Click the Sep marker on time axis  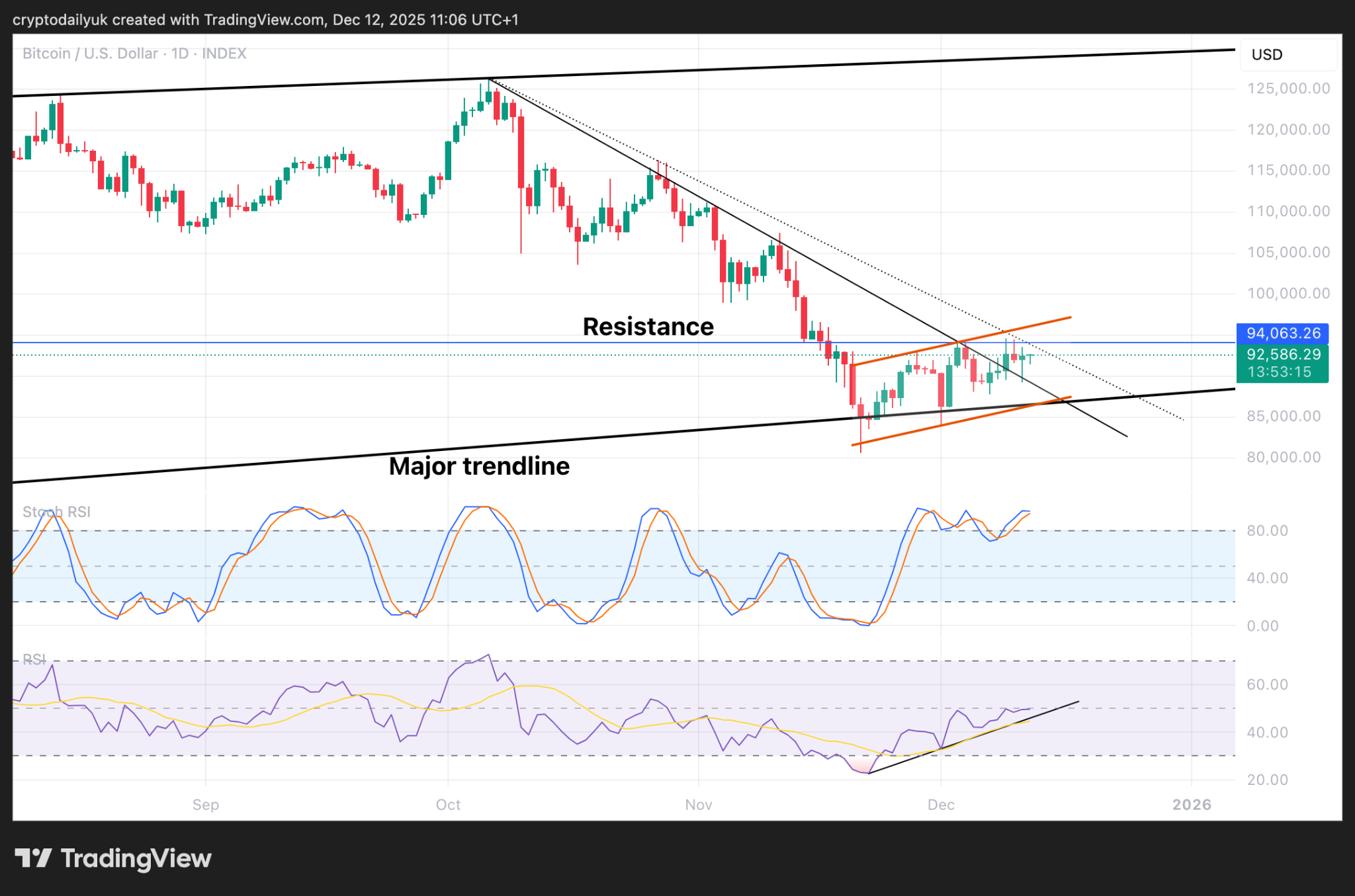click(x=206, y=805)
